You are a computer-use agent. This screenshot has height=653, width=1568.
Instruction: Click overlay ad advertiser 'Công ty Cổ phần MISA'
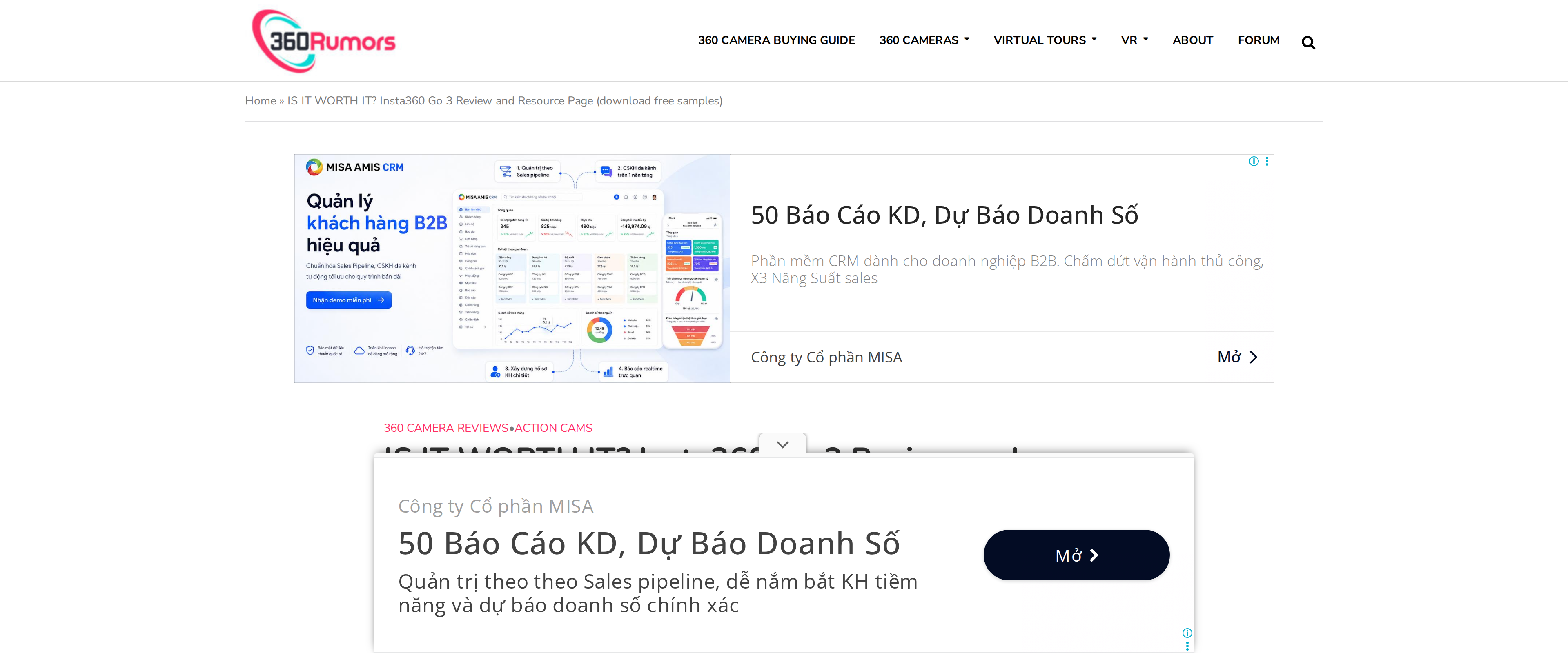click(495, 506)
